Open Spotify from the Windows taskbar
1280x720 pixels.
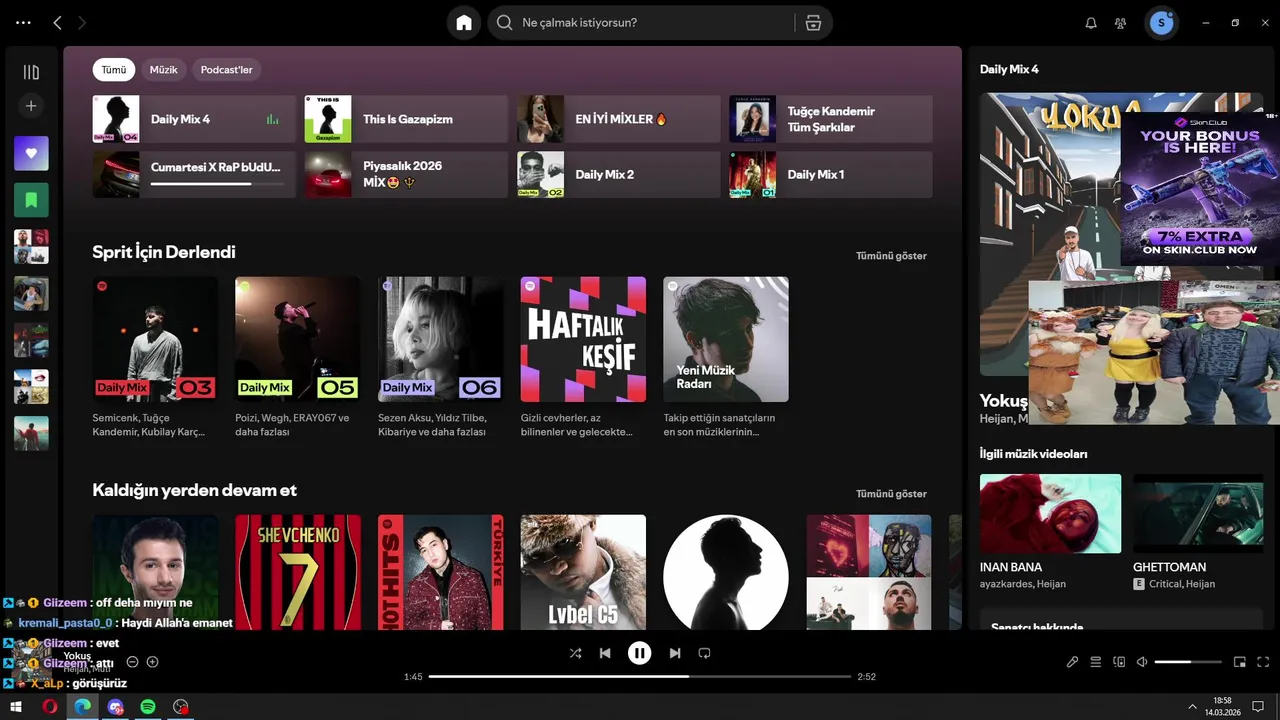(x=148, y=707)
